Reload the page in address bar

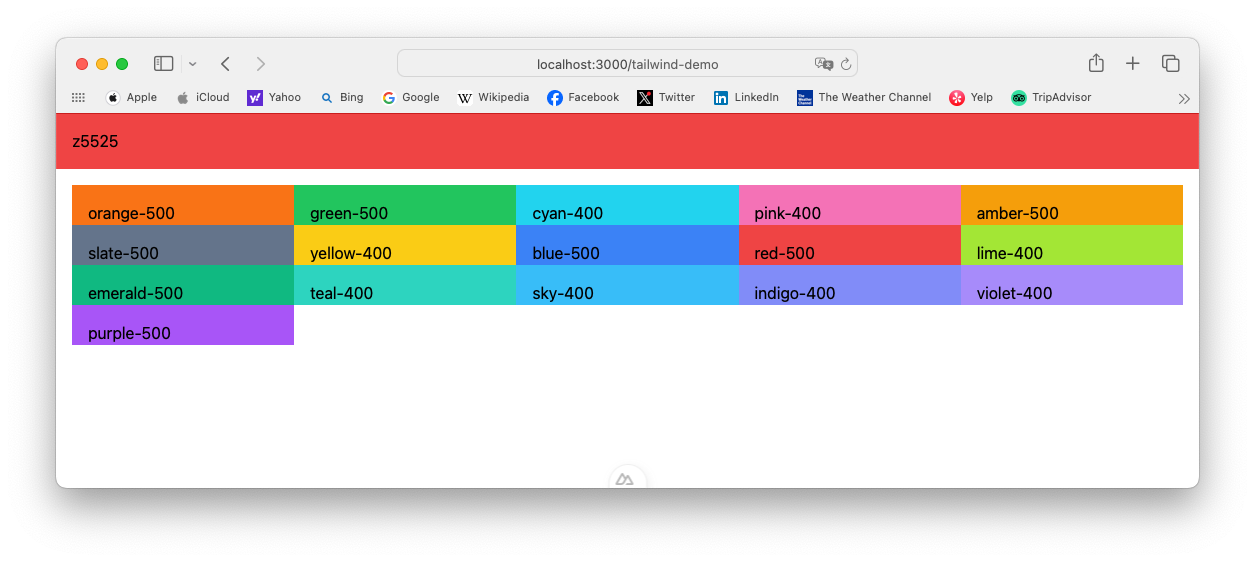[x=846, y=64]
